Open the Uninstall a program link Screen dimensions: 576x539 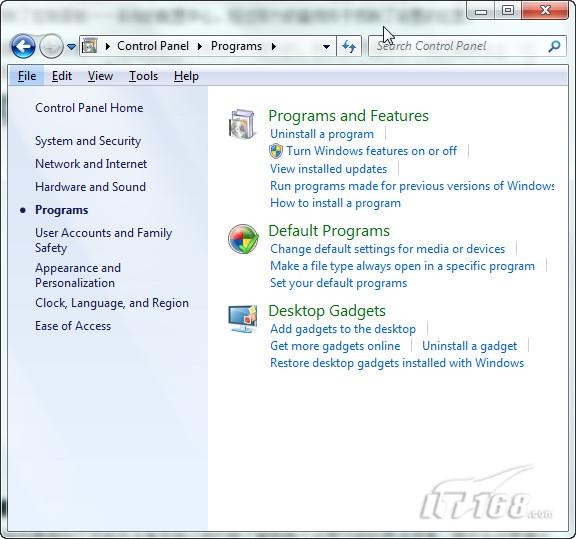pyautogui.click(x=322, y=134)
